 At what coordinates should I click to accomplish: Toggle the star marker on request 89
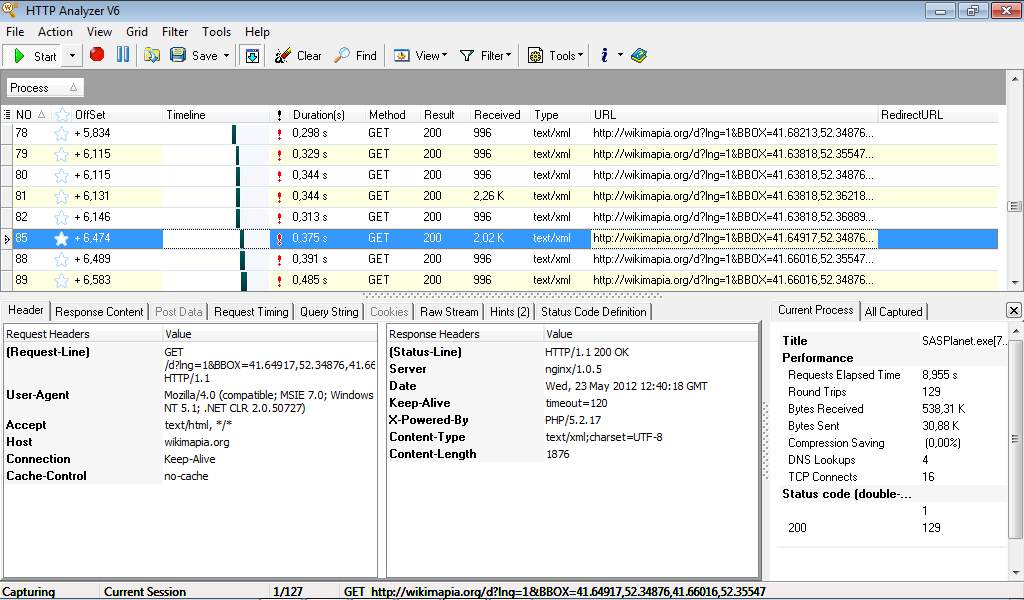coord(61,280)
